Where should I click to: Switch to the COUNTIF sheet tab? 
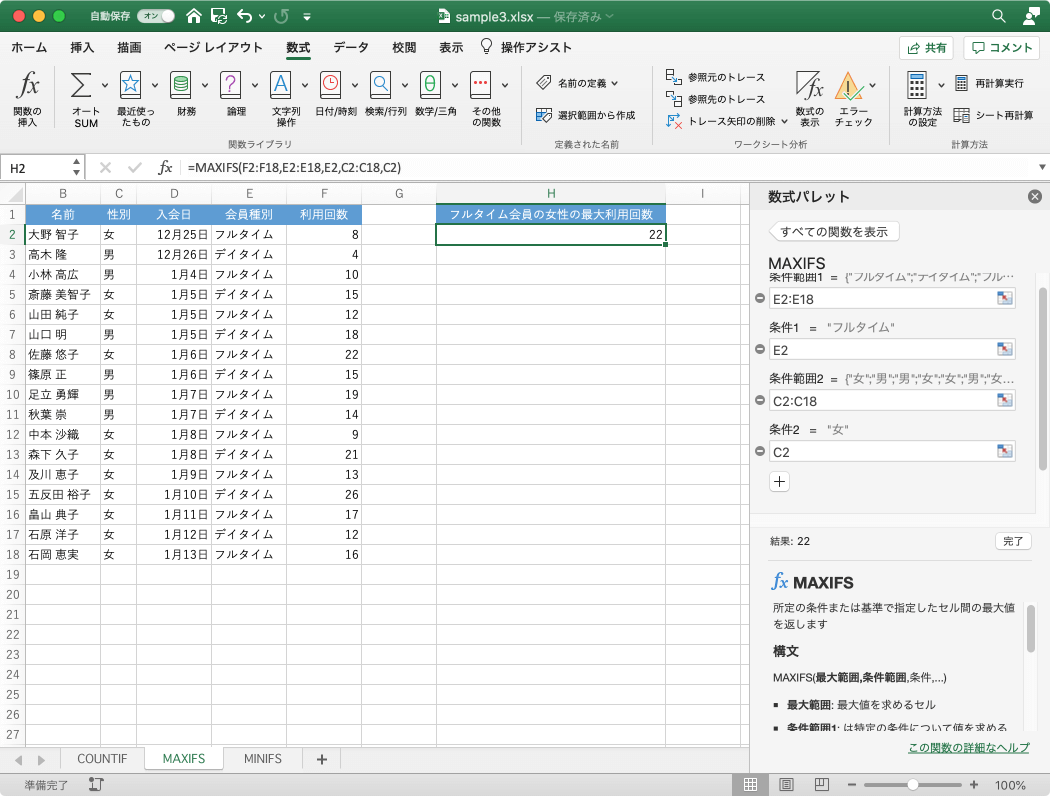coord(102,759)
